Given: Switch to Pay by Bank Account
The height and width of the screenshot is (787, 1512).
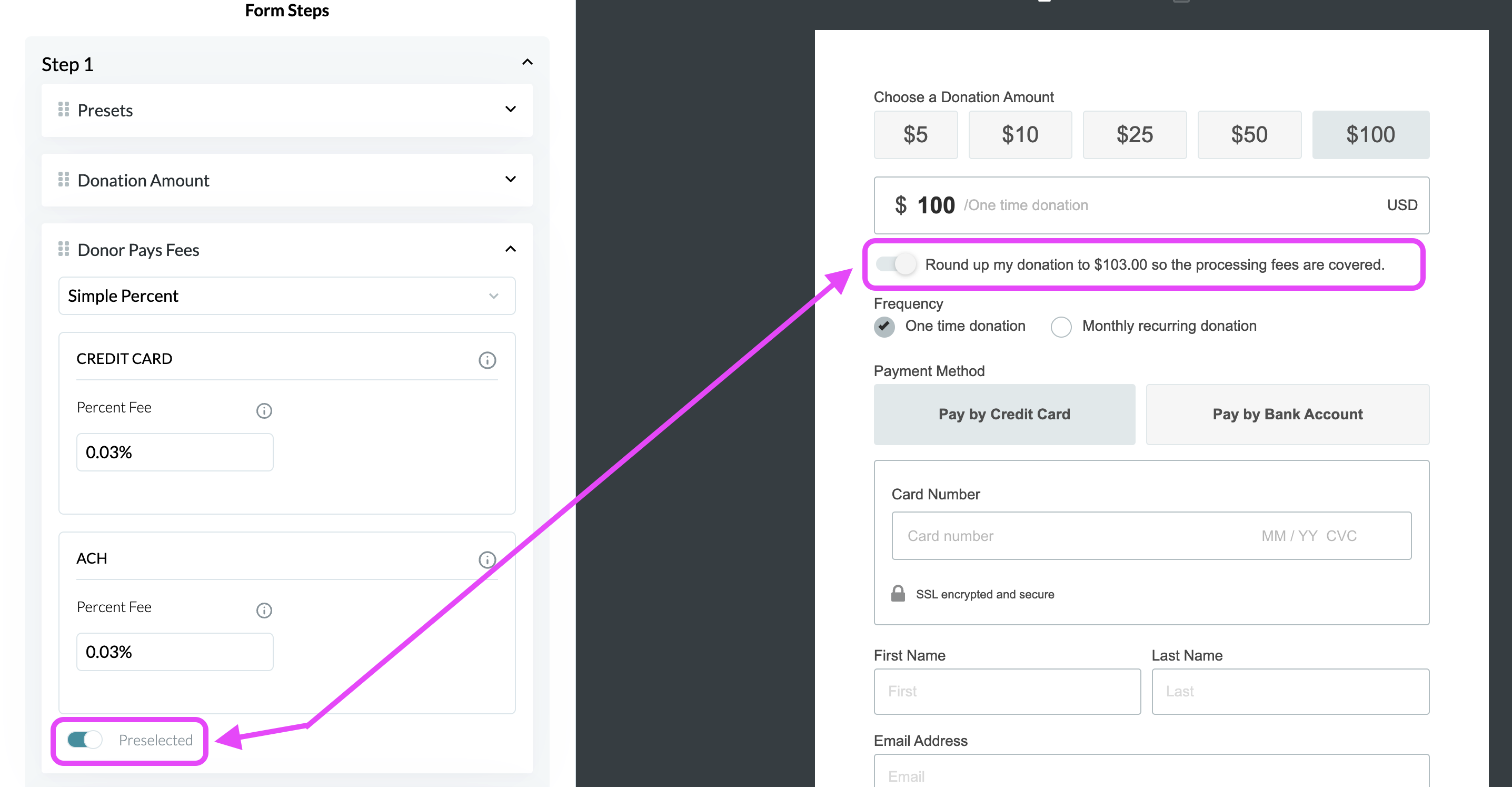Looking at the screenshot, I should coord(1287,415).
